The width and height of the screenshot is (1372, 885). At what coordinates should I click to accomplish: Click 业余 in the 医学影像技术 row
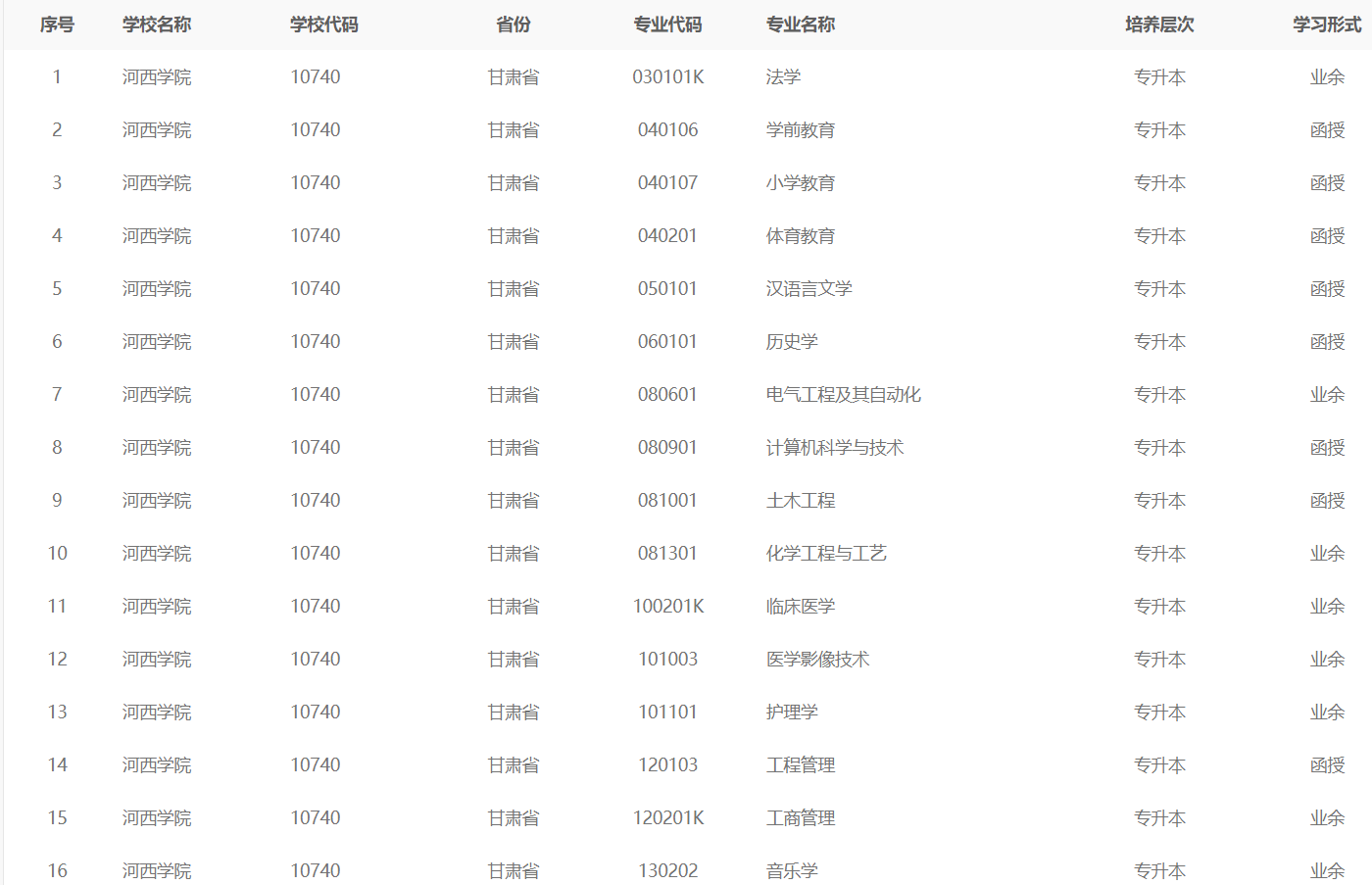(x=1328, y=660)
